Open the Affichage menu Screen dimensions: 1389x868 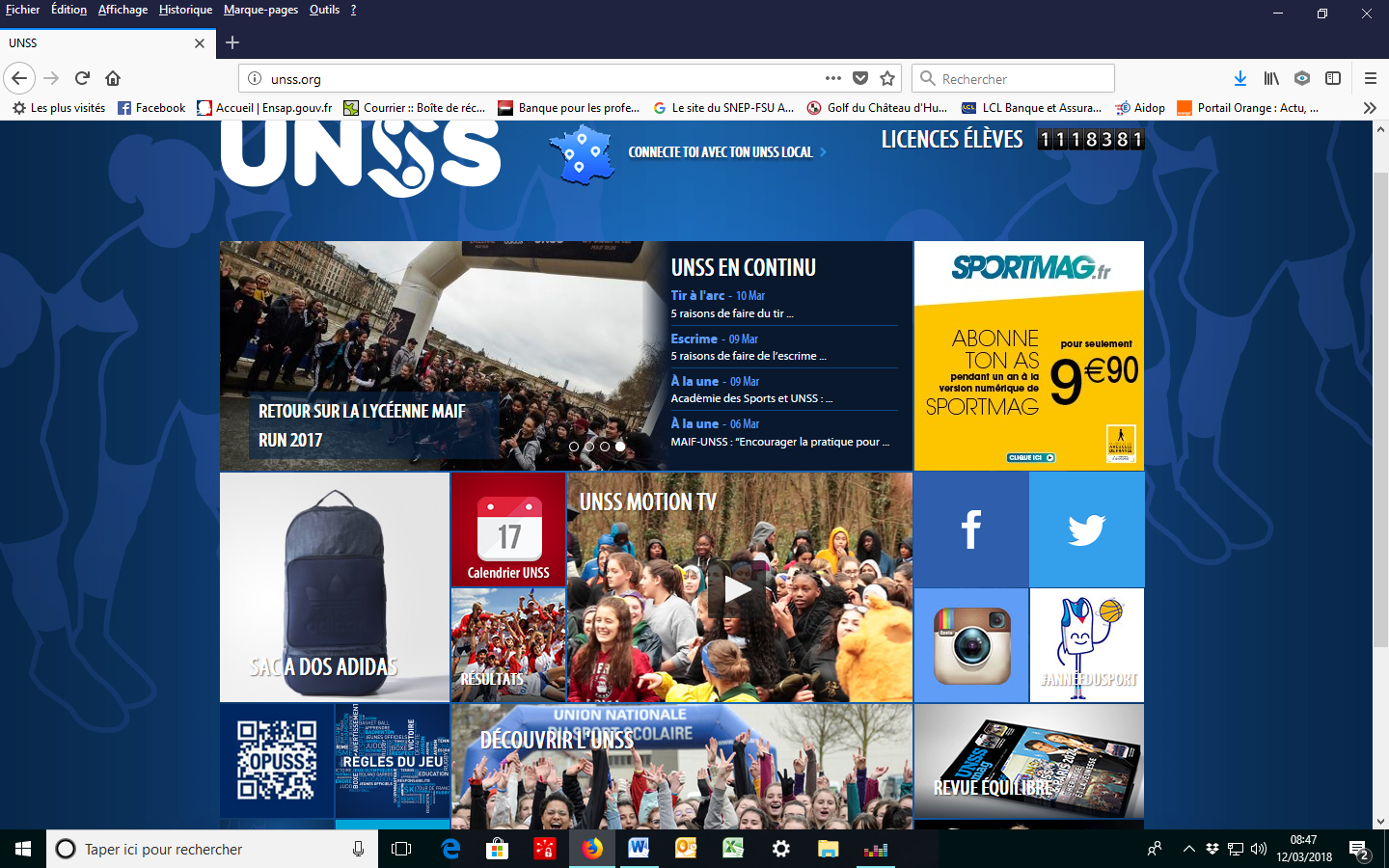(123, 10)
